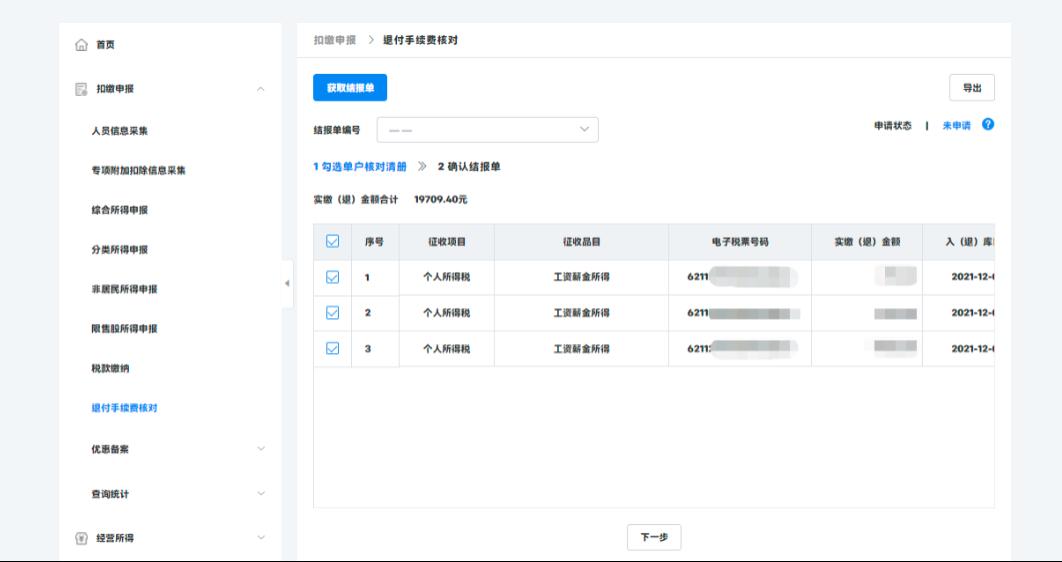The height and width of the screenshot is (562, 1062).
Task: Expand the 查询统计 menu section
Action: [x=261, y=493]
